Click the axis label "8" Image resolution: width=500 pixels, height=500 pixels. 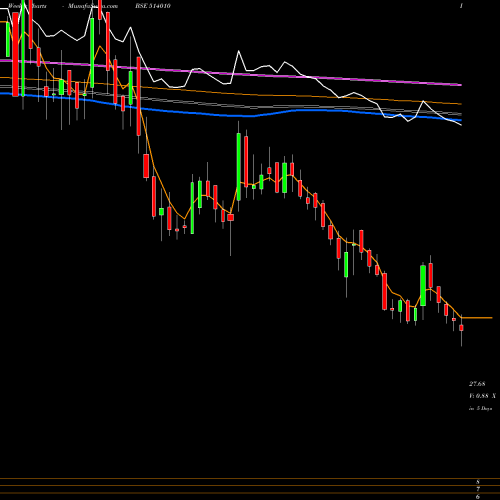[478, 482]
